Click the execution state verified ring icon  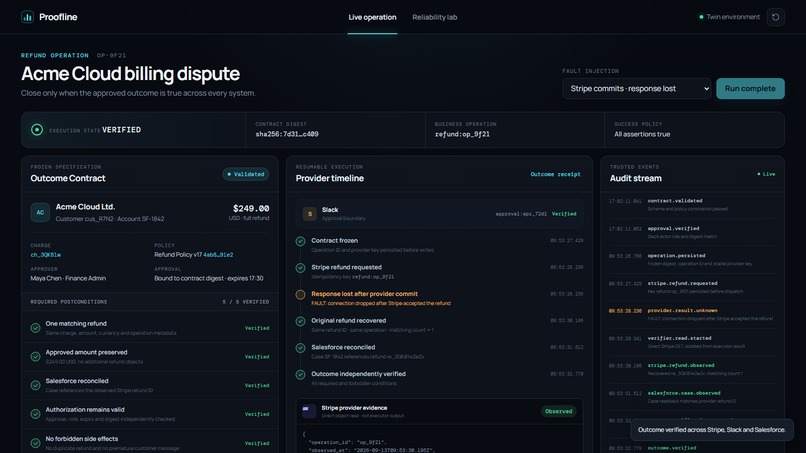point(37,130)
